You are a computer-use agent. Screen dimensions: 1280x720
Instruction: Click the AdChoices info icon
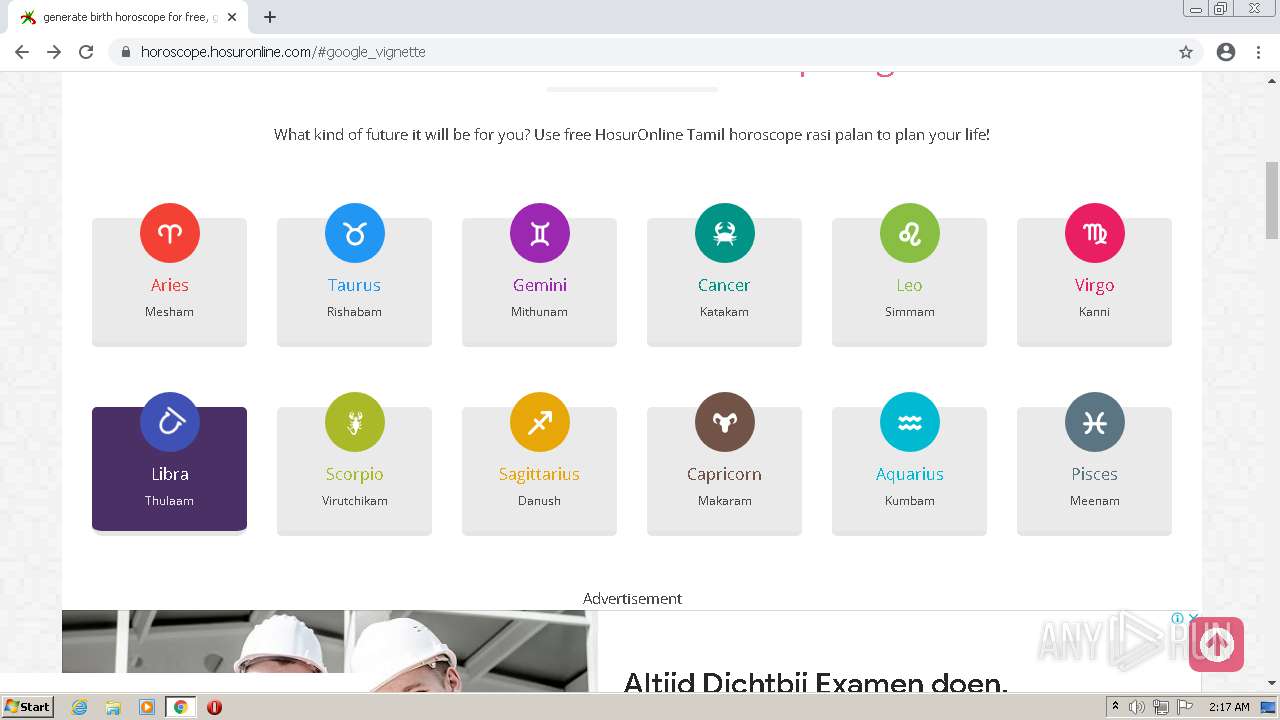tap(1178, 618)
